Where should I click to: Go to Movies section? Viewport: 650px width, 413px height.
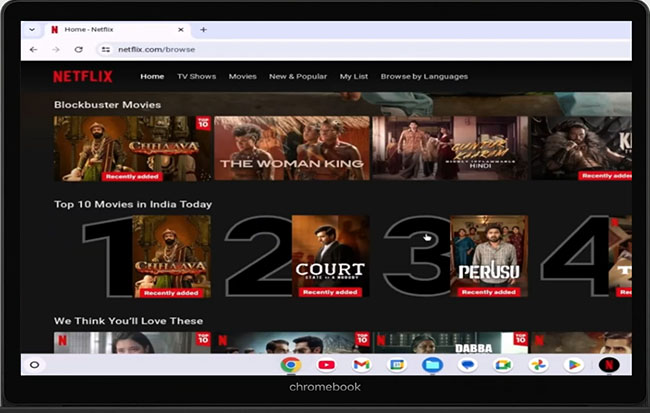pyautogui.click(x=243, y=76)
